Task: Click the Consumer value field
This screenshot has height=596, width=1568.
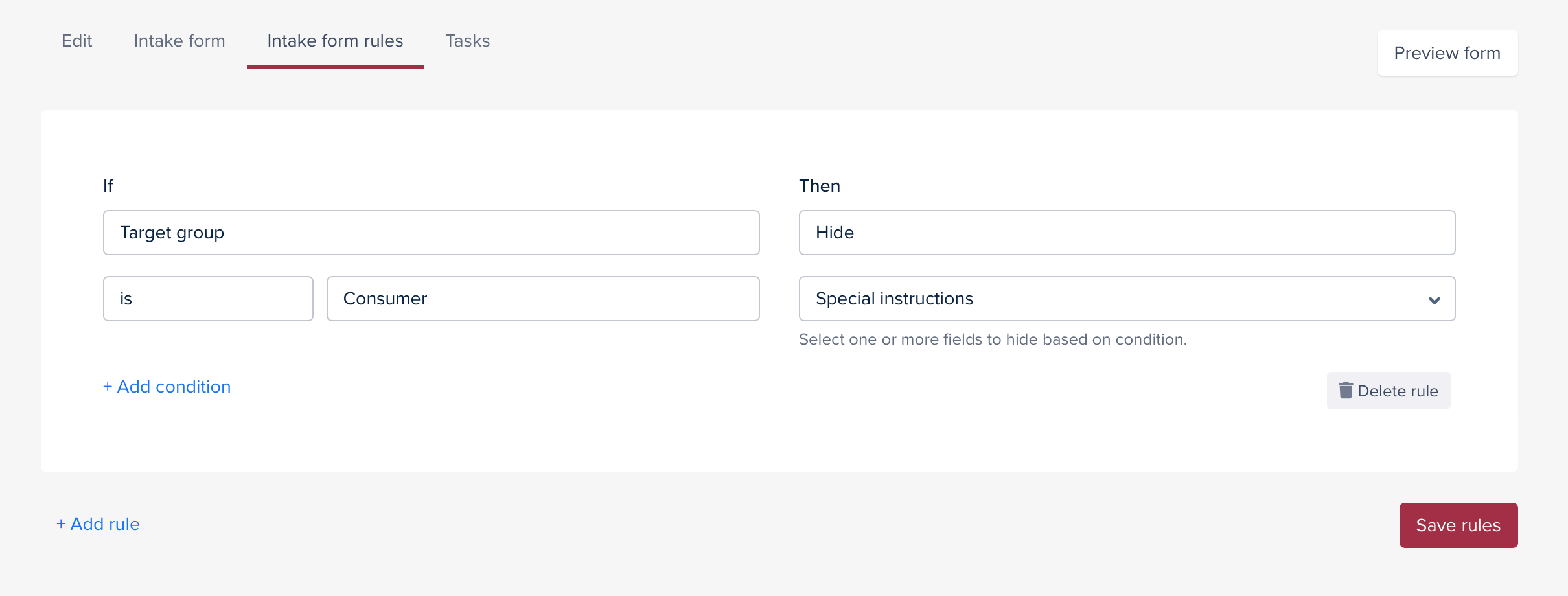Action: click(543, 299)
